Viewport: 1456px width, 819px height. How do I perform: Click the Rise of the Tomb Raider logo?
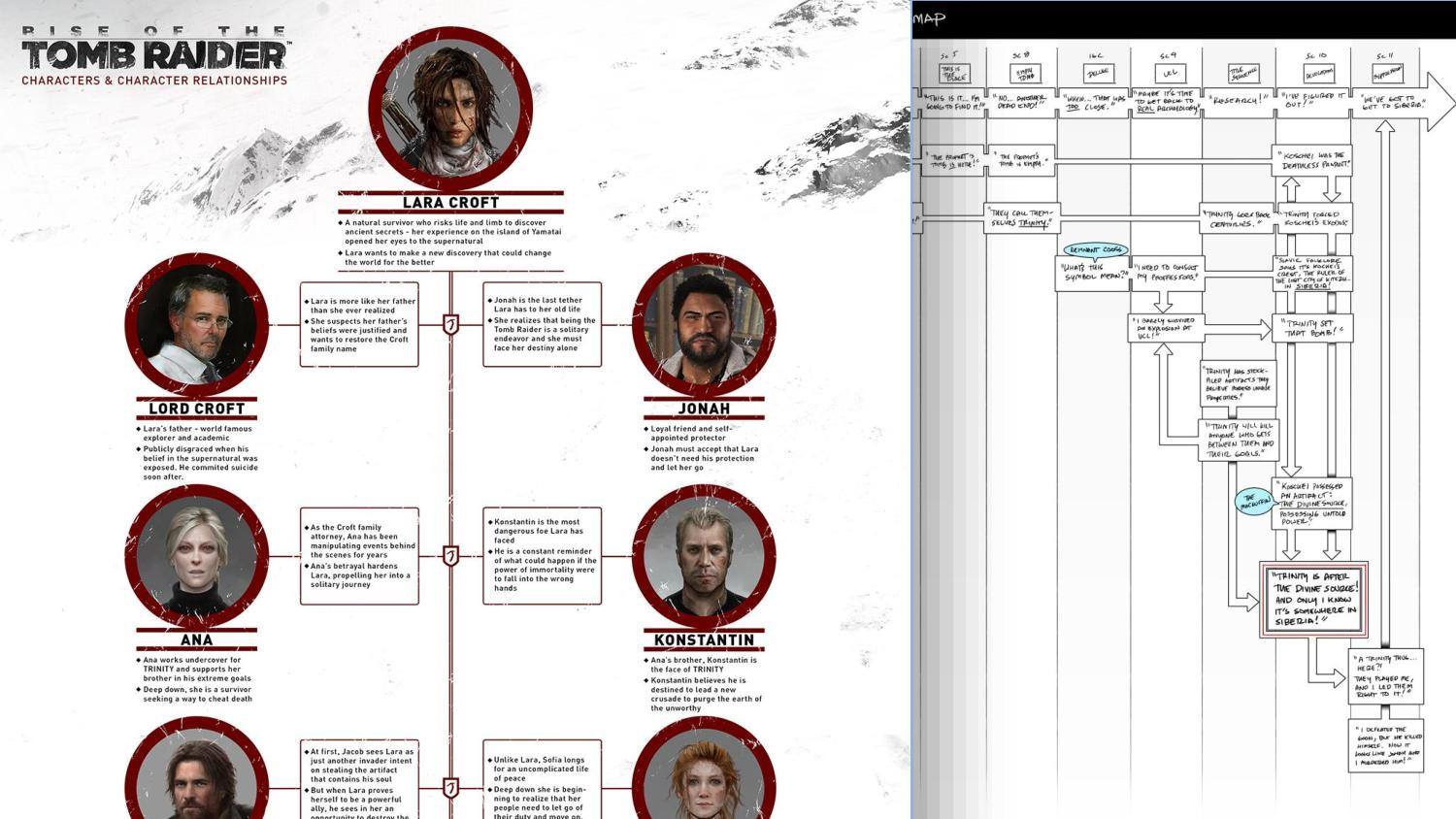tap(155, 49)
